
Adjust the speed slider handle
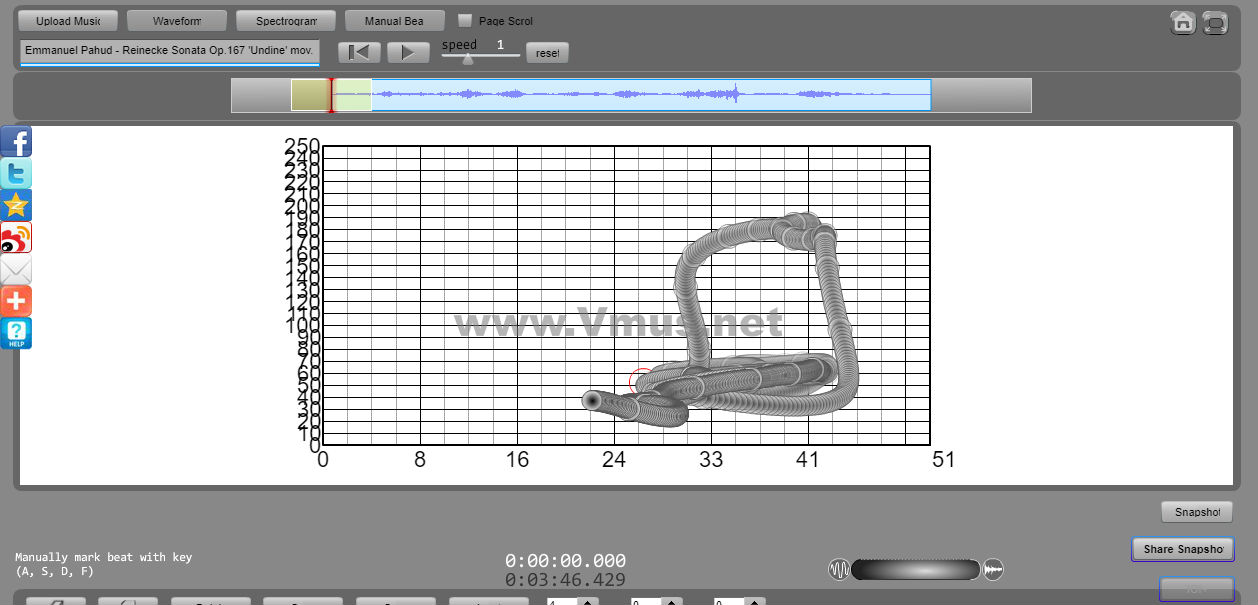(x=467, y=58)
